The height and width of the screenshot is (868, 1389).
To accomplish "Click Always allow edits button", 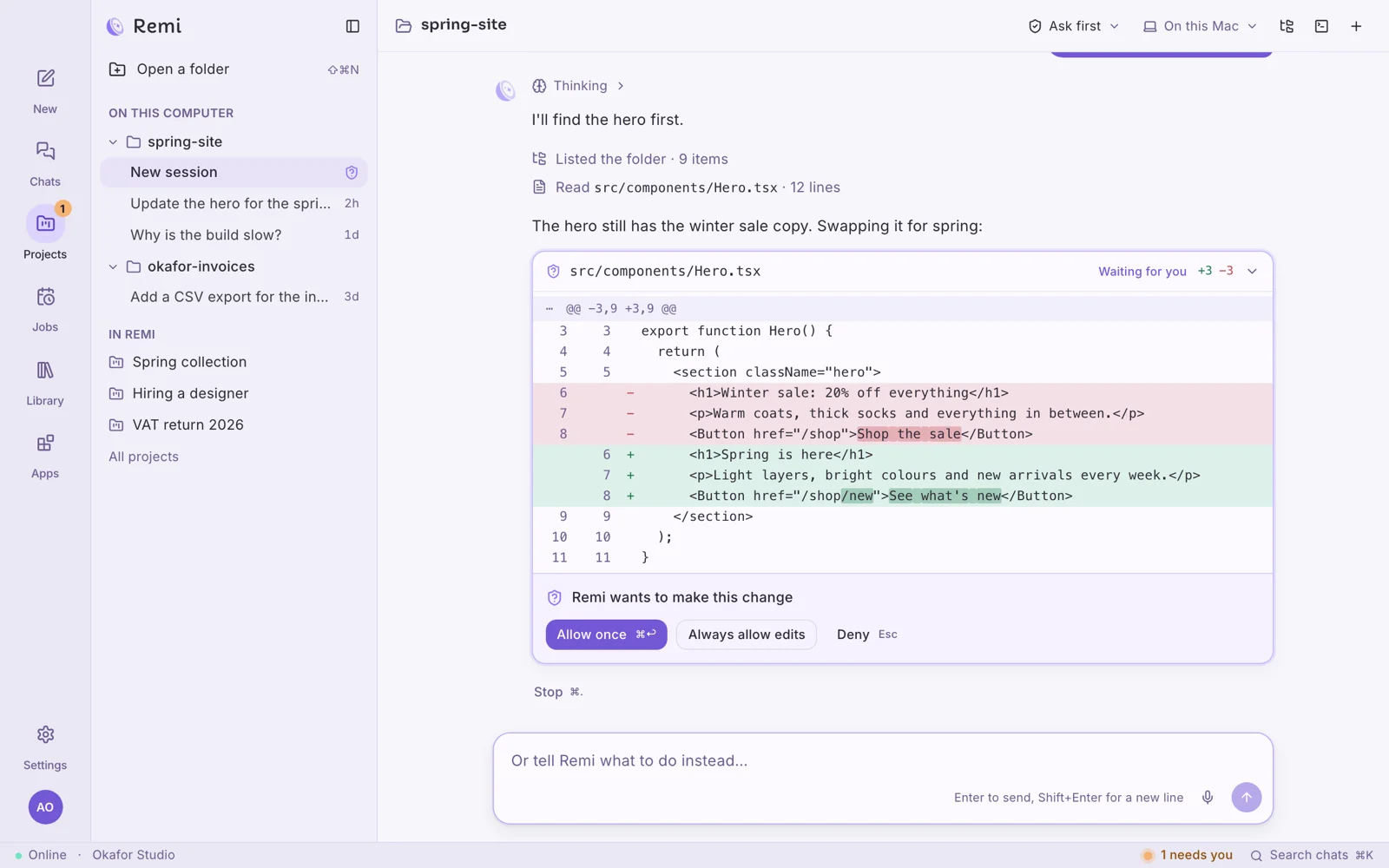I will point(747,635).
